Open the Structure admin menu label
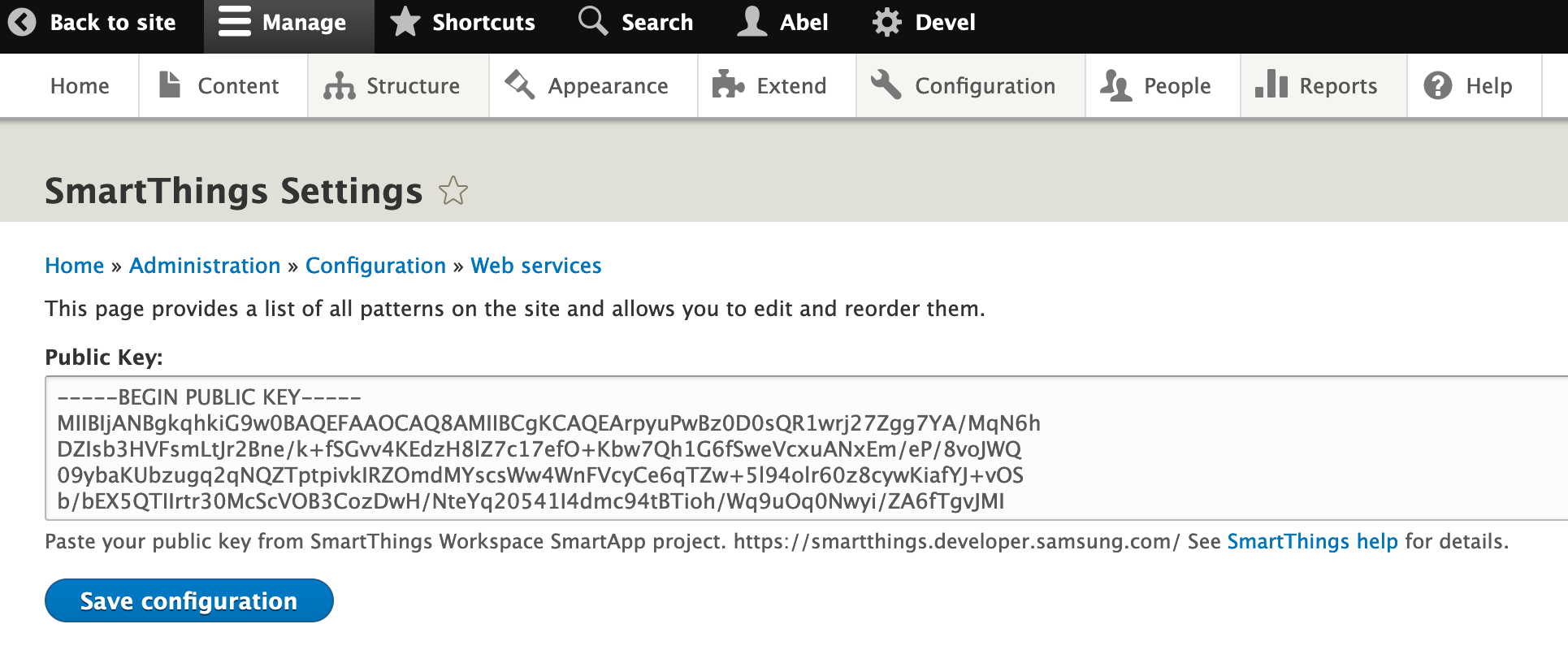The height and width of the screenshot is (663, 1568). [x=413, y=86]
